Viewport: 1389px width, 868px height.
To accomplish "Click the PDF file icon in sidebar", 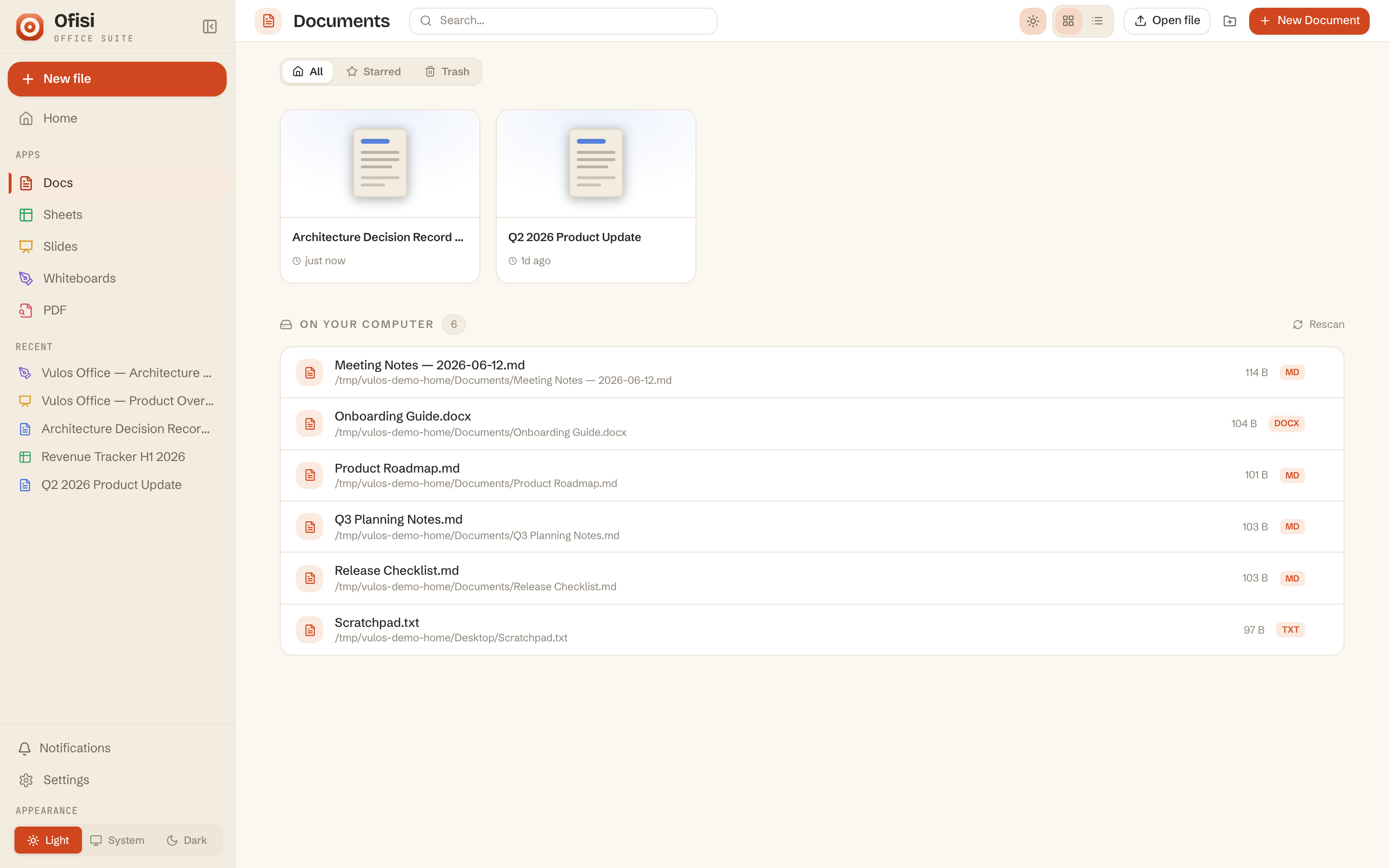I will [26, 311].
